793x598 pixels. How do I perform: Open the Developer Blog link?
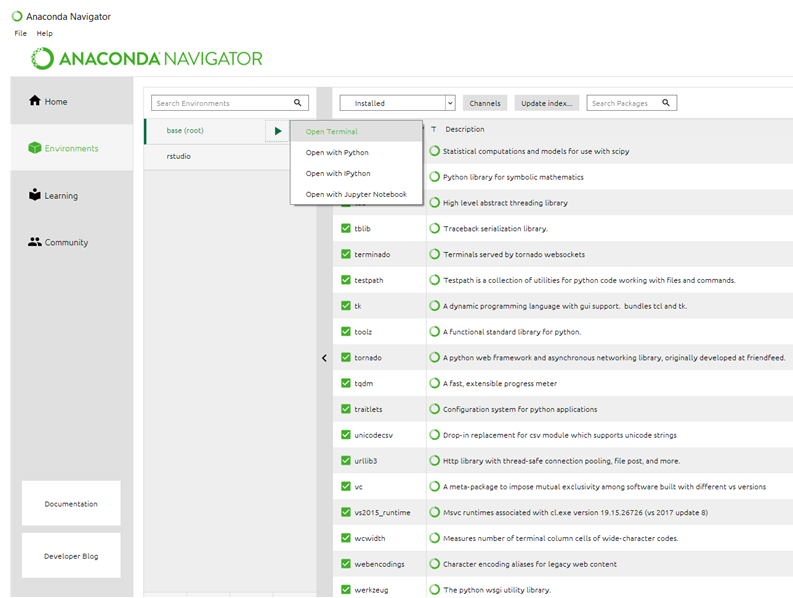71,556
